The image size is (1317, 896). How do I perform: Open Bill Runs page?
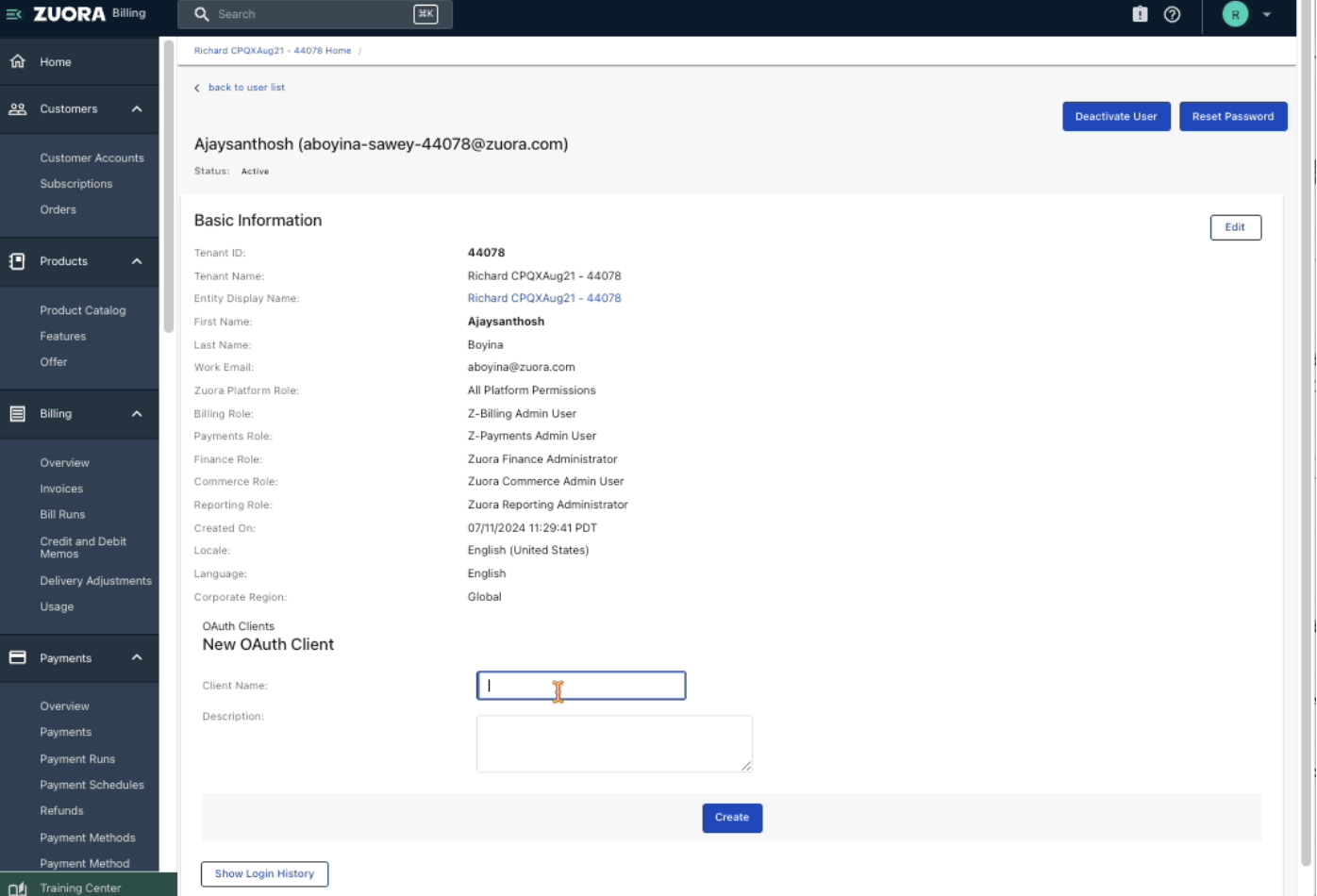[x=62, y=515]
